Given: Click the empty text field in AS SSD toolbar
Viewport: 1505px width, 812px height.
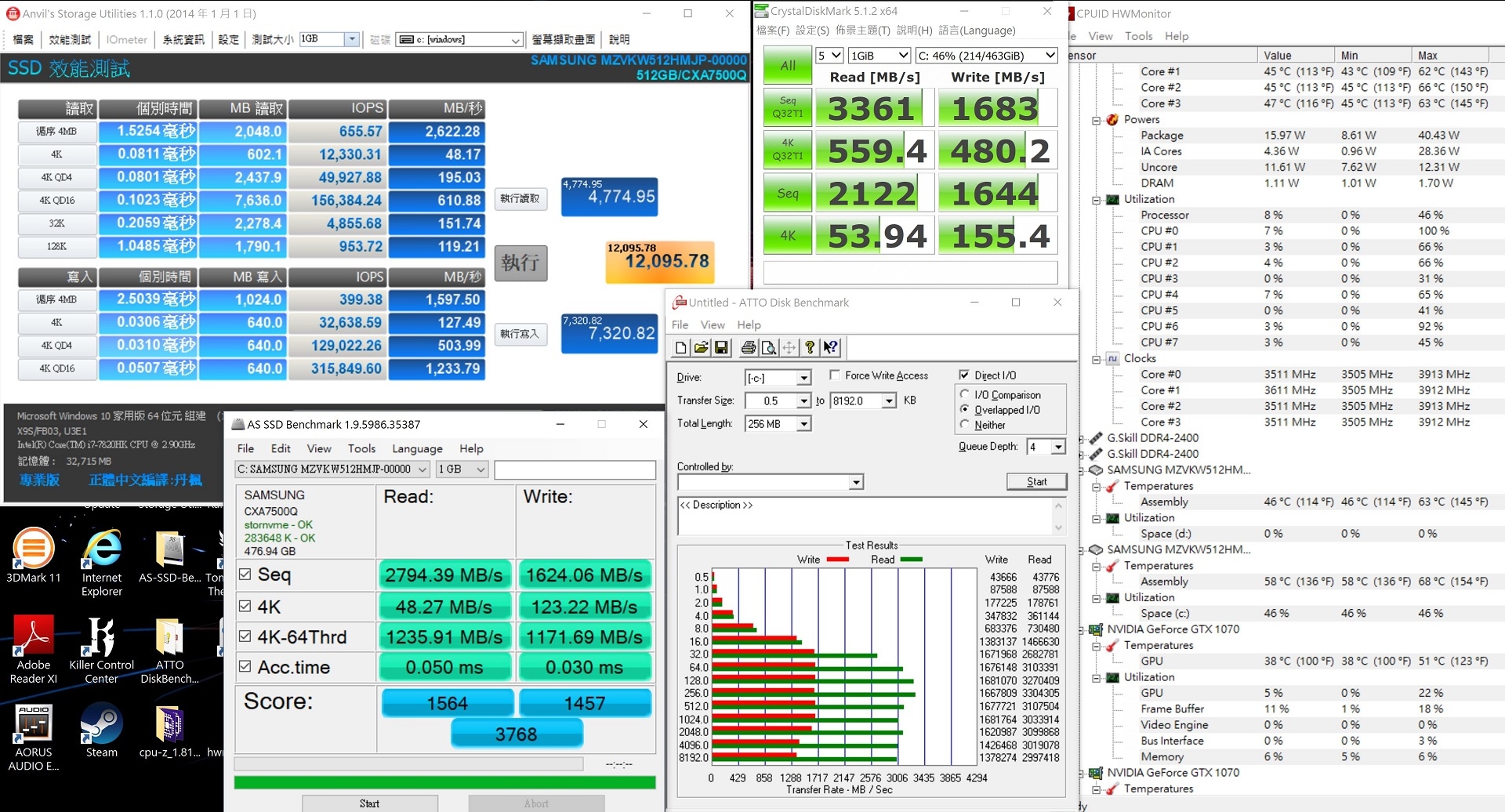Looking at the screenshot, I should coord(575,469).
